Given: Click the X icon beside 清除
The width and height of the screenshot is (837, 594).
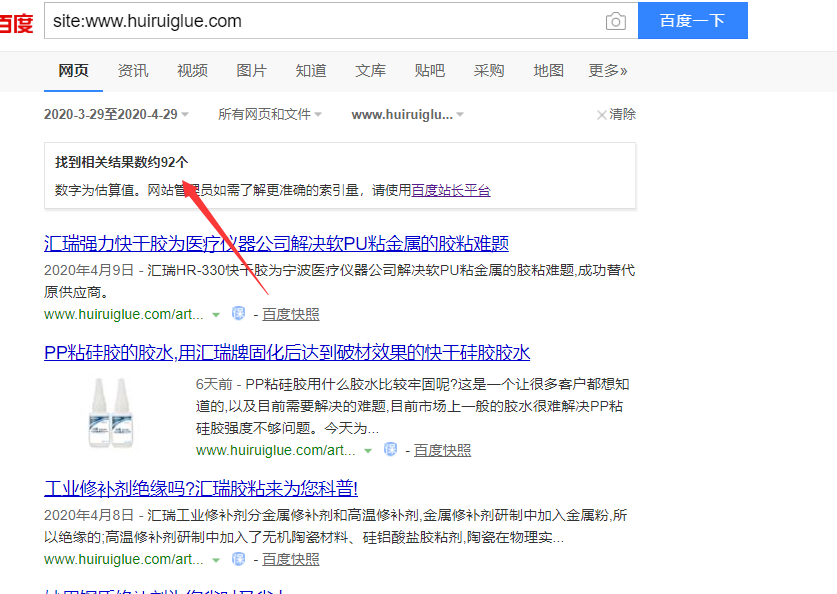Looking at the screenshot, I should coord(602,115).
